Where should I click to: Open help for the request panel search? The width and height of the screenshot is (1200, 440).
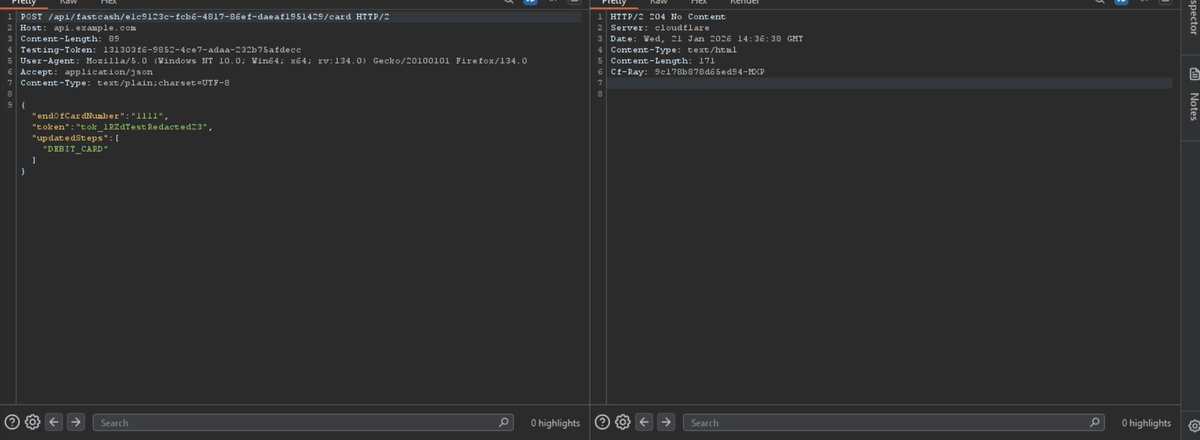tap(12, 422)
